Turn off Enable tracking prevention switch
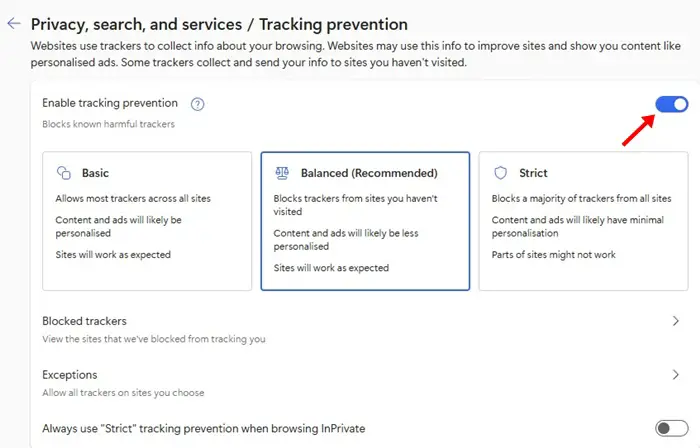The width and height of the screenshot is (700, 448). click(x=671, y=104)
